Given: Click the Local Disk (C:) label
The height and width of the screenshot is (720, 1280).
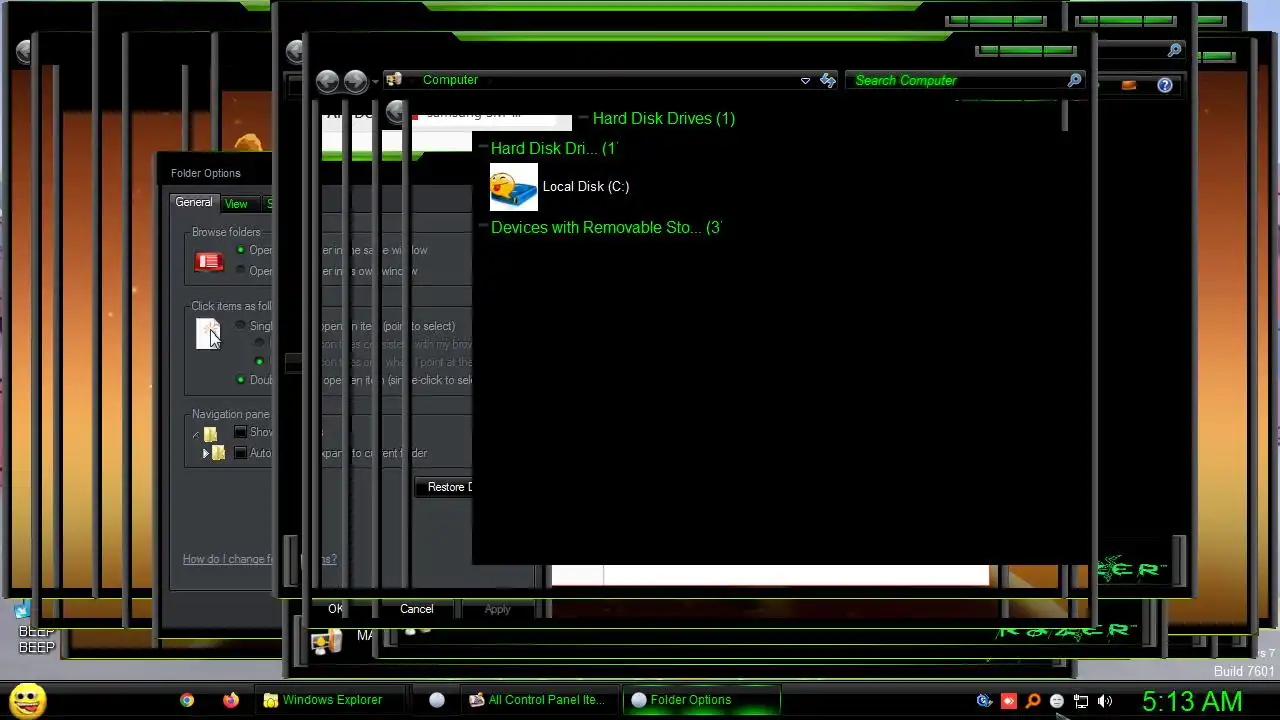Looking at the screenshot, I should [586, 186].
